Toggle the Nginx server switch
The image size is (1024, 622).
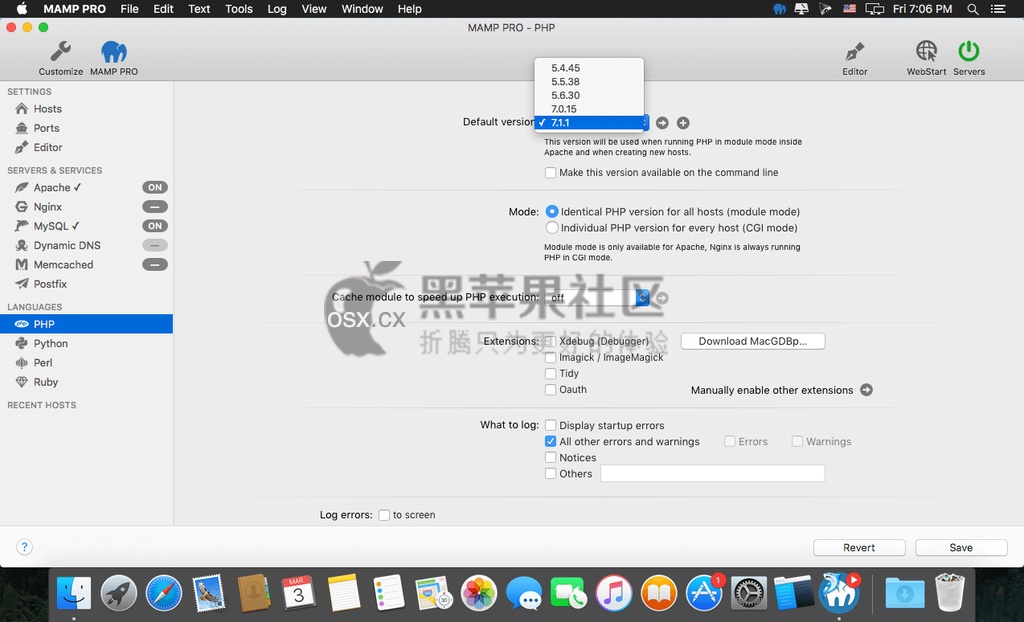pos(155,207)
